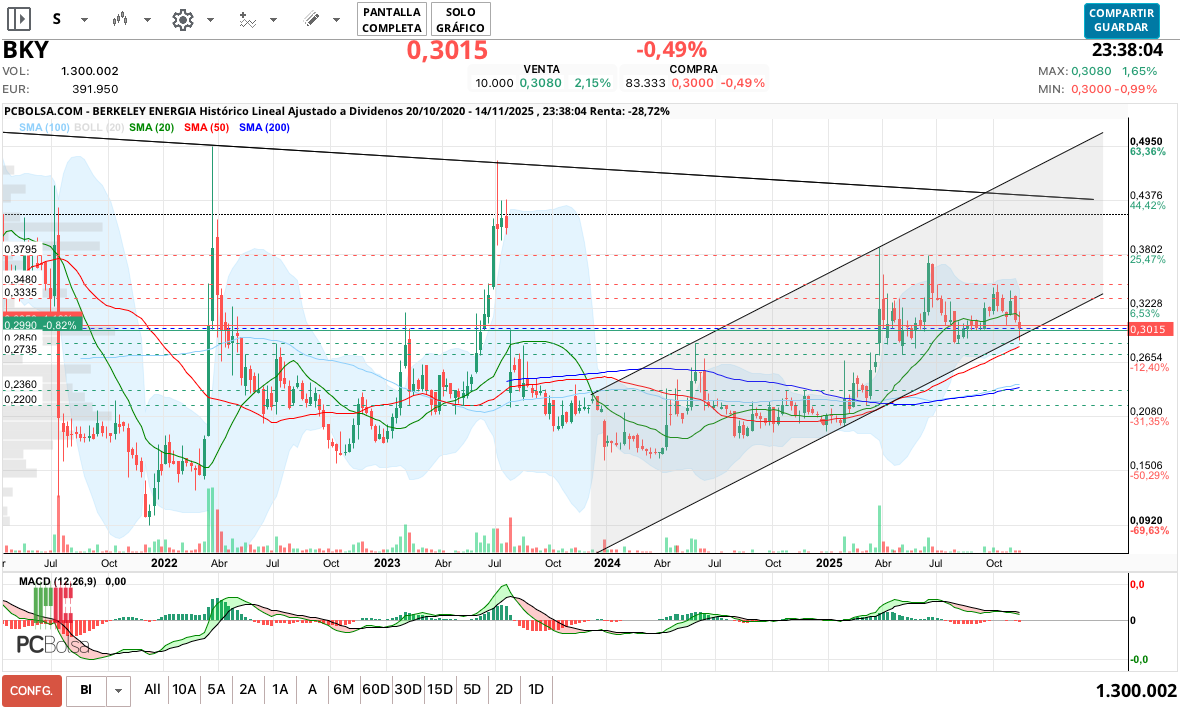
Task: Toggle the SMA (50) indicator label
Action: [207, 128]
